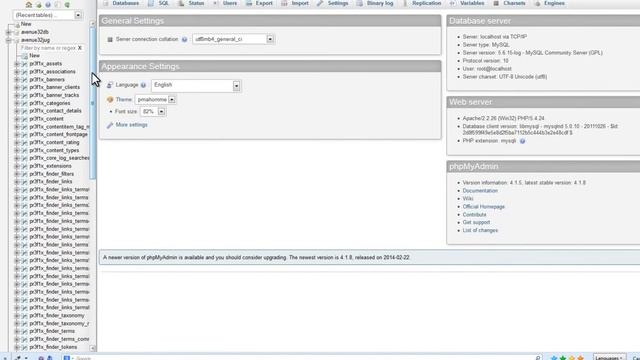
Task: Open the Settings tab
Action: (x=333, y=3)
